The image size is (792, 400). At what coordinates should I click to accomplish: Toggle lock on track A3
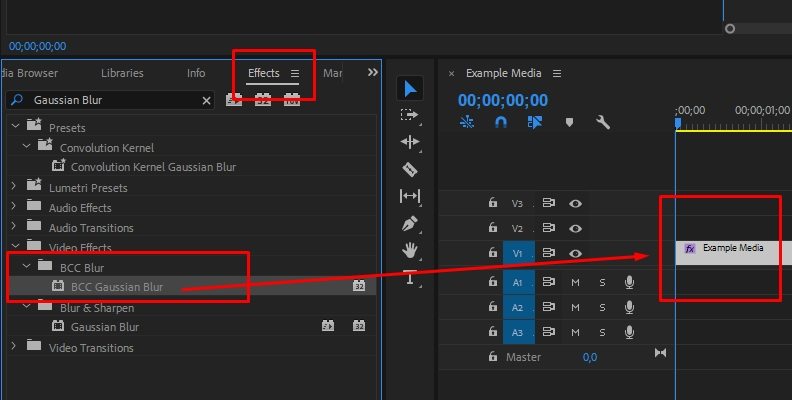[x=492, y=331]
